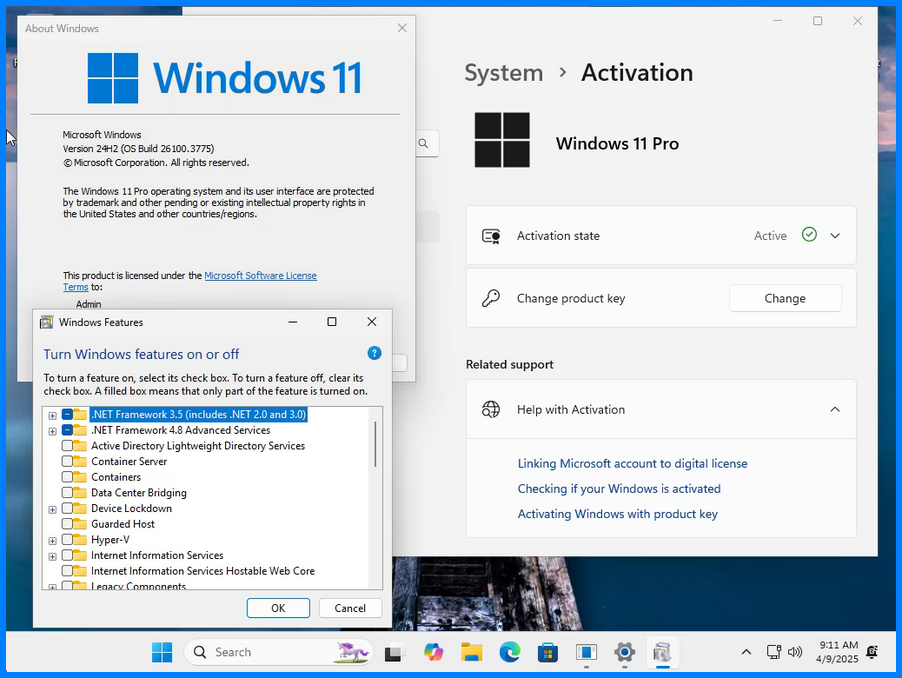
Task: Open Settings gear icon on taskbar
Action: pyautogui.click(x=624, y=652)
